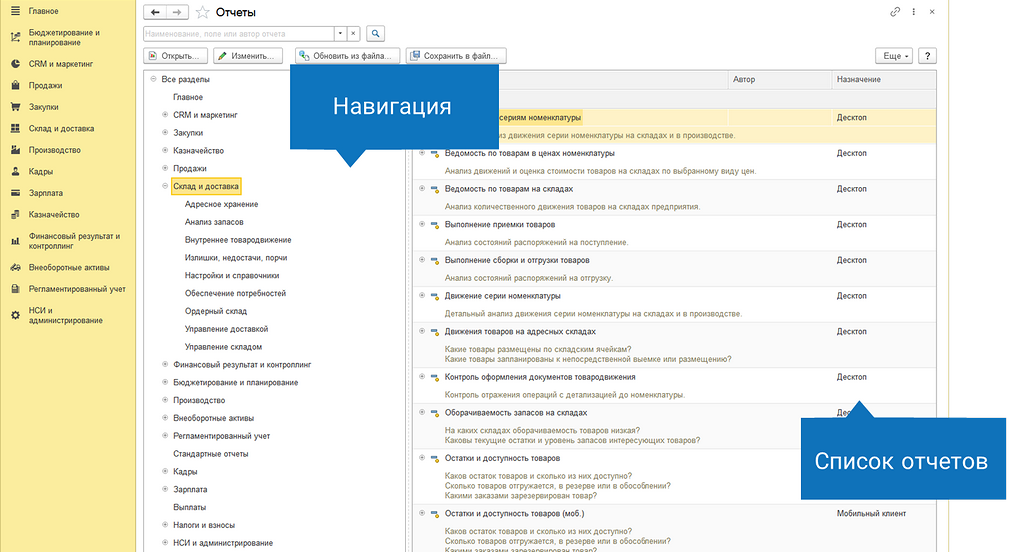The width and height of the screenshot is (1024, 552).
Task: Open Главное section in the sidebar
Action: [43, 11]
